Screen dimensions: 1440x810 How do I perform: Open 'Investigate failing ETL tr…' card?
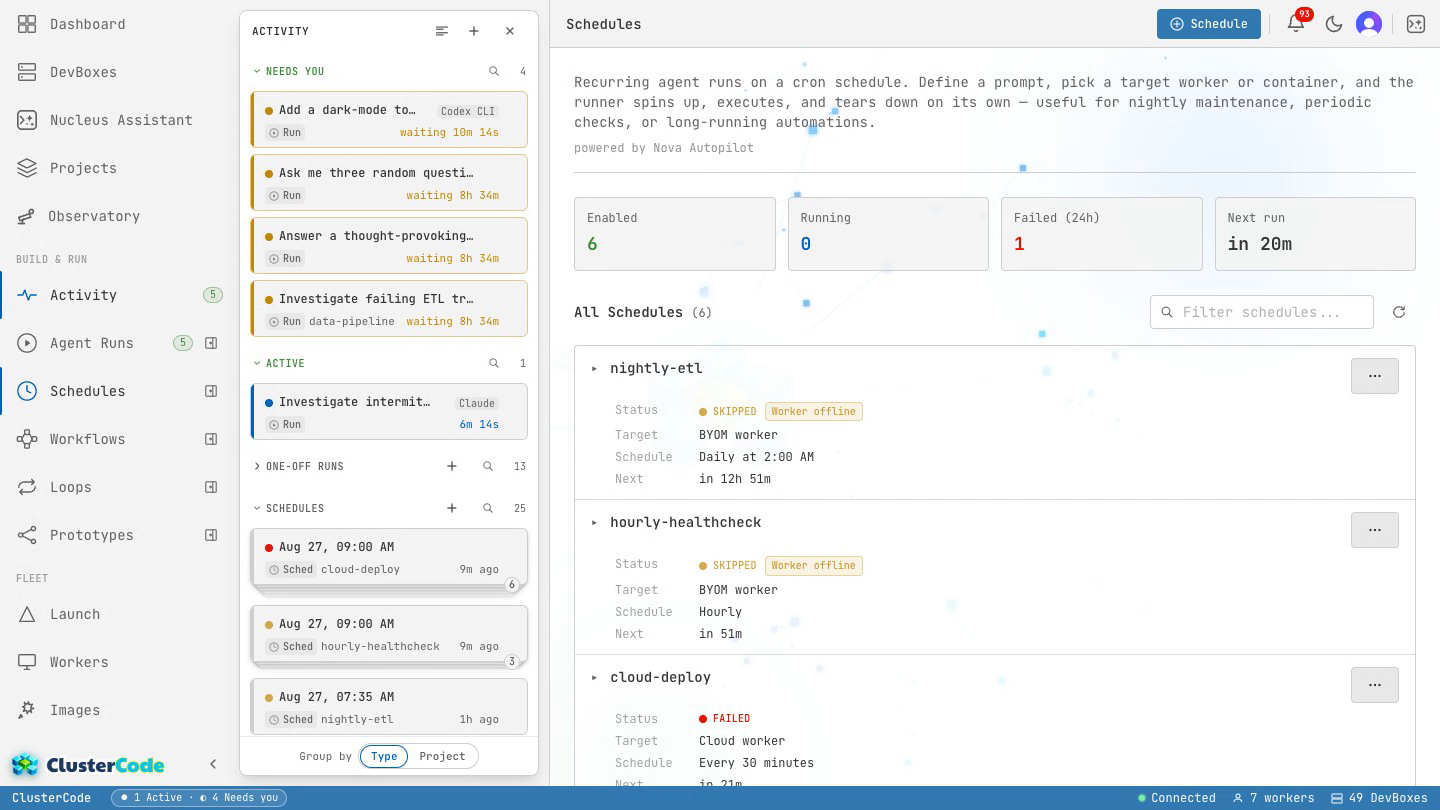(389, 309)
